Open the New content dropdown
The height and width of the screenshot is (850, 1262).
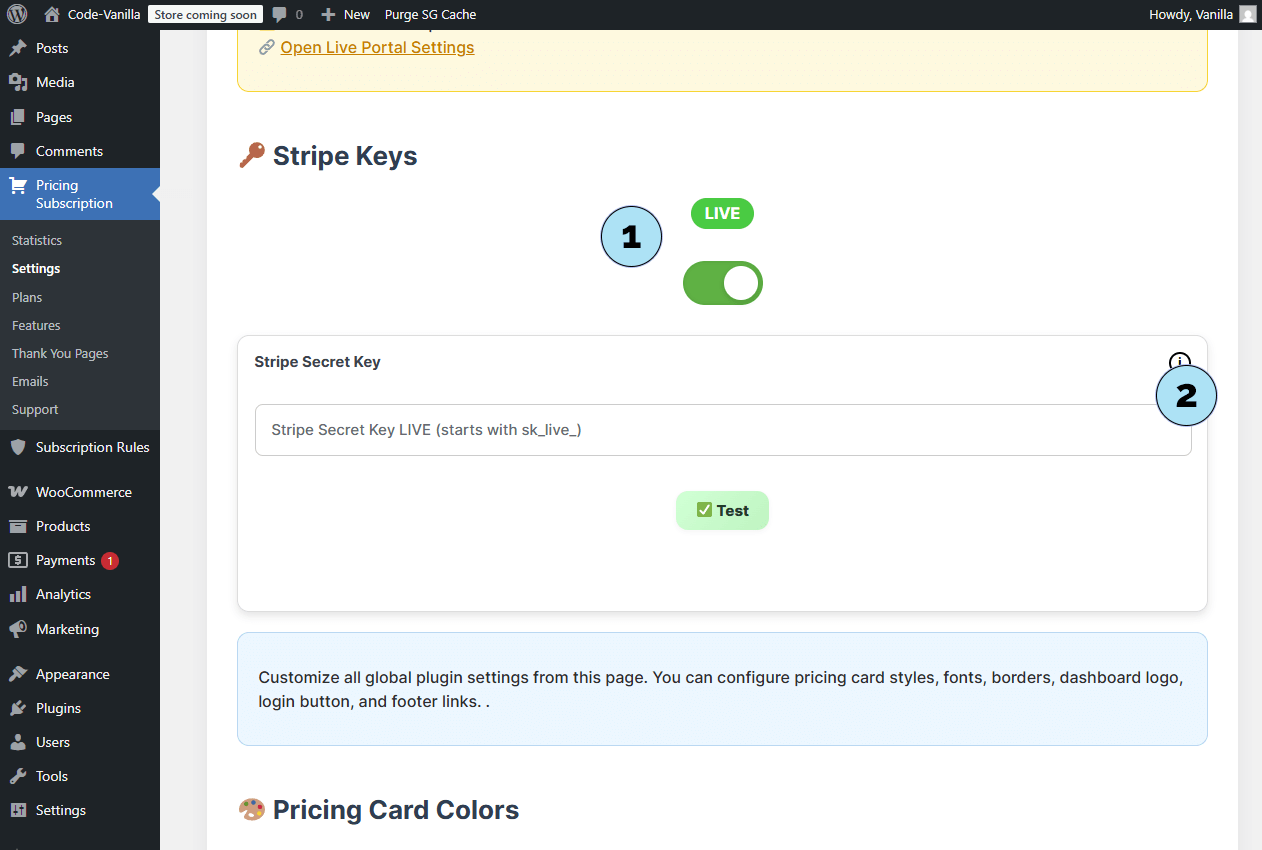pyautogui.click(x=345, y=15)
